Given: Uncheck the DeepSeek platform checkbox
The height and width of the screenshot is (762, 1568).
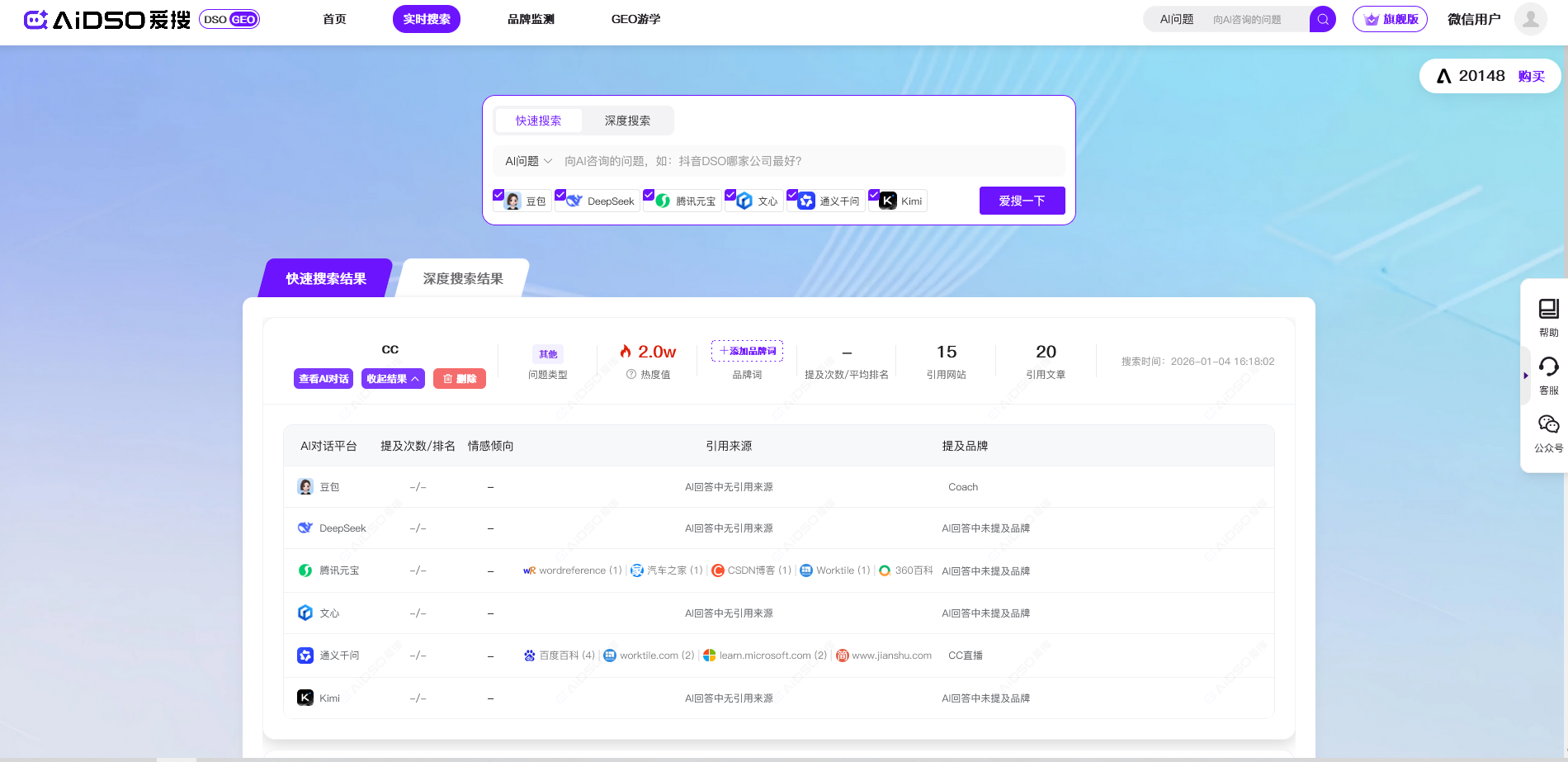Looking at the screenshot, I should (560, 195).
